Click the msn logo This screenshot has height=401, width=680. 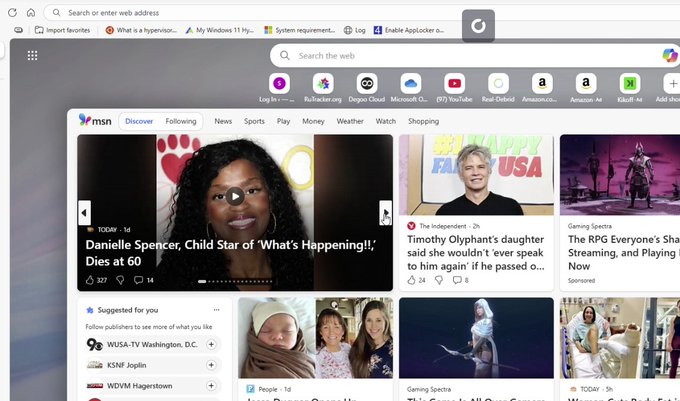coord(95,121)
